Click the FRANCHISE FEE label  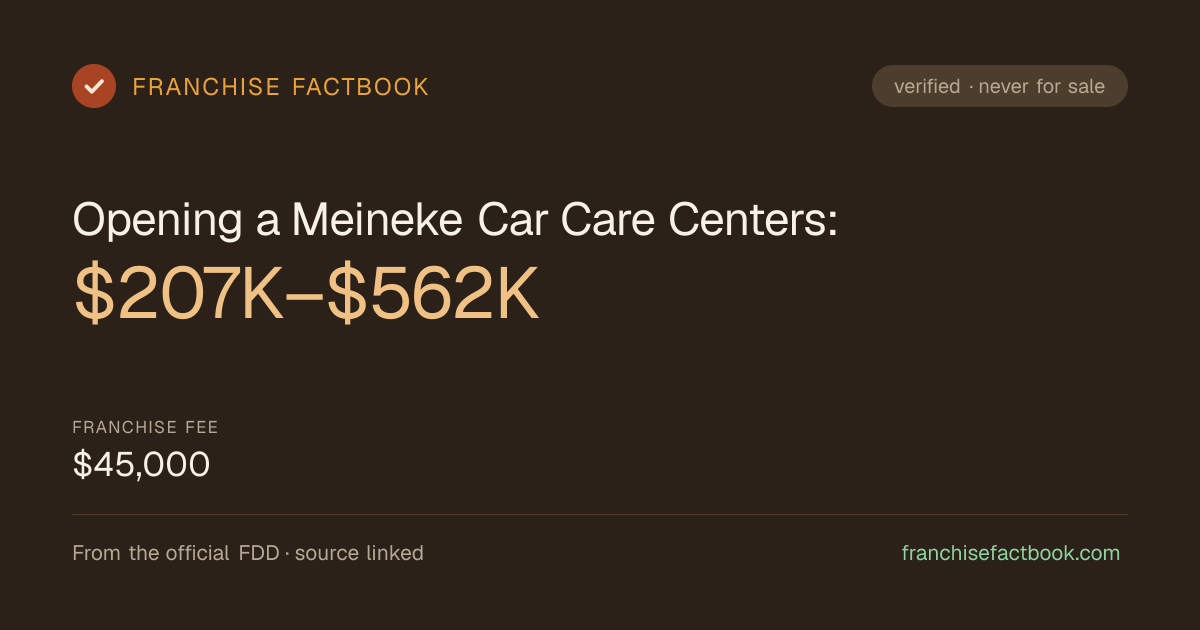[x=146, y=428]
